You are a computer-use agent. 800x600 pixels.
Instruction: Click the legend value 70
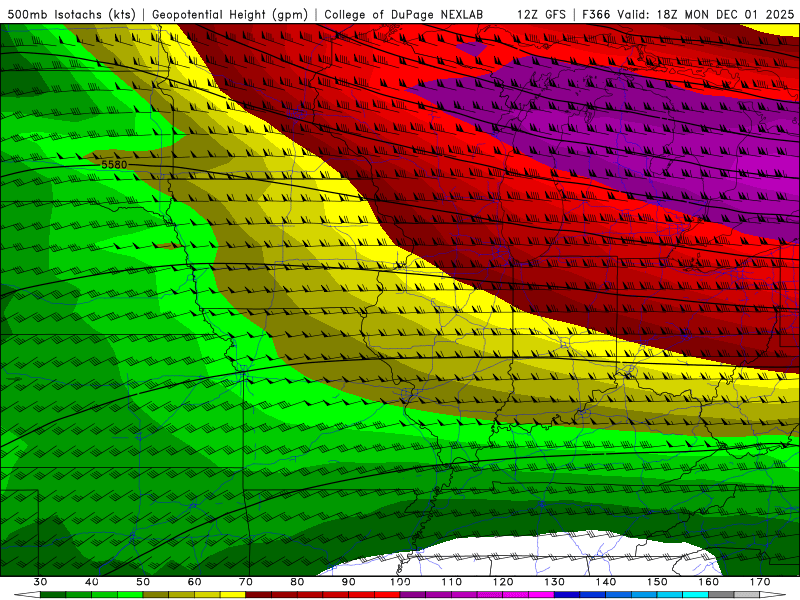click(246, 582)
